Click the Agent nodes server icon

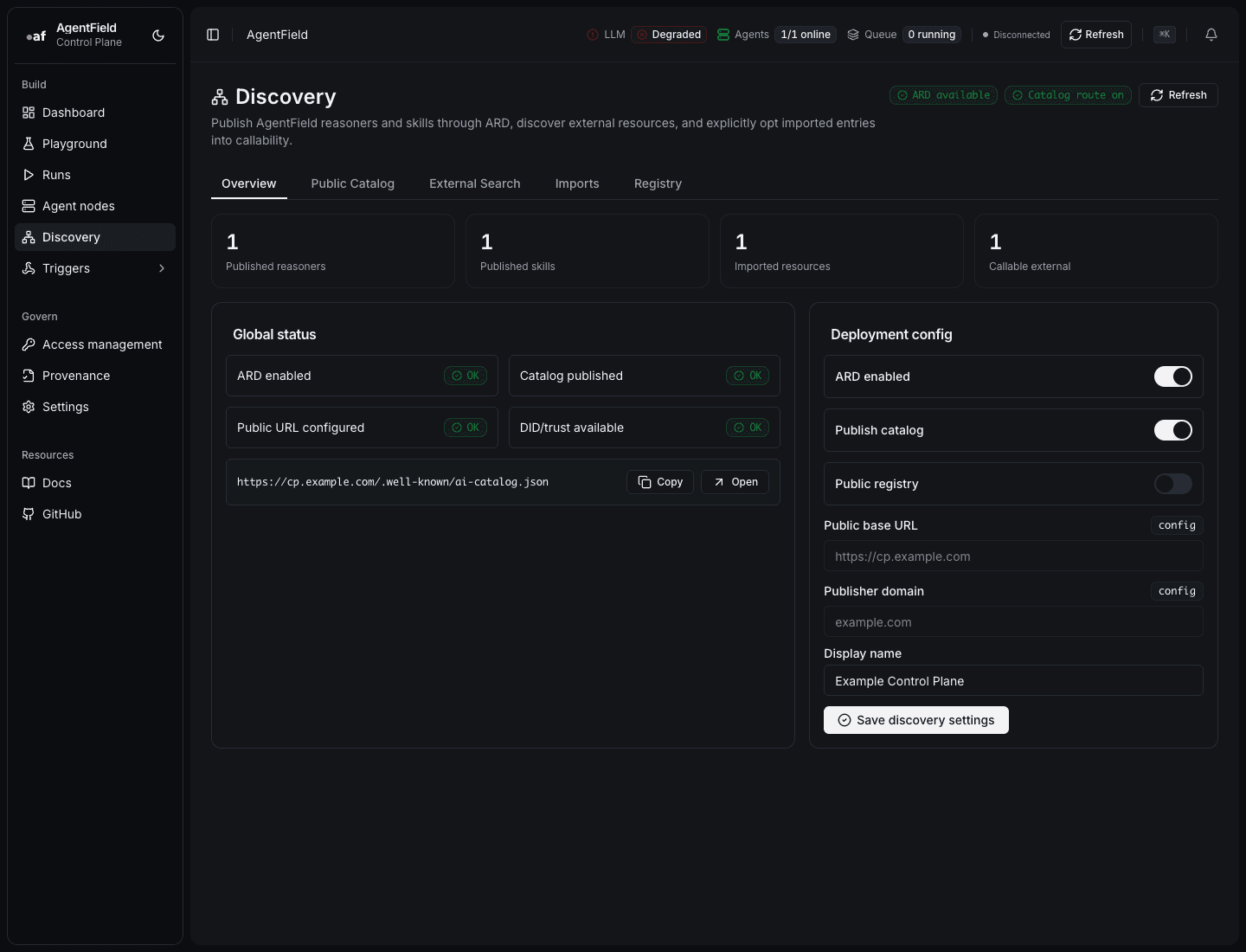coord(29,206)
